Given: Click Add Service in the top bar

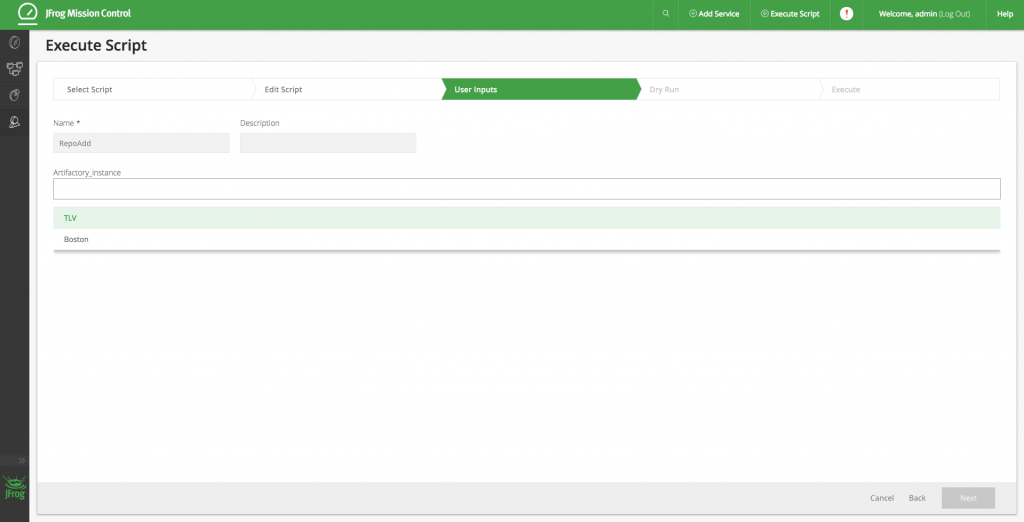Looking at the screenshot, I should tap(714, 14).
